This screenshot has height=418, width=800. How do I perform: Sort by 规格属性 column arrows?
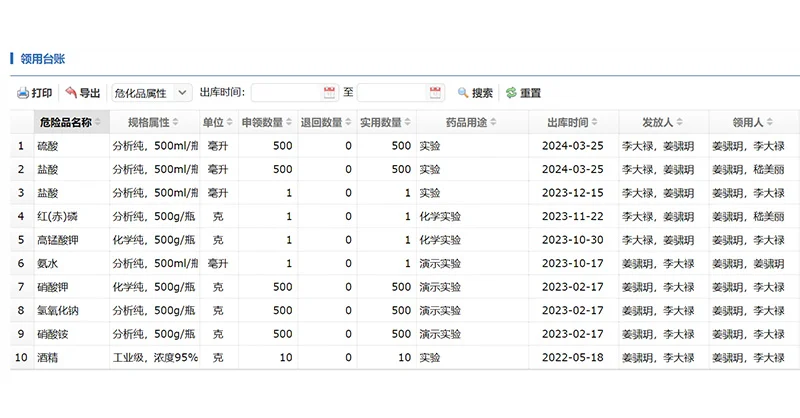coord(176,122)
